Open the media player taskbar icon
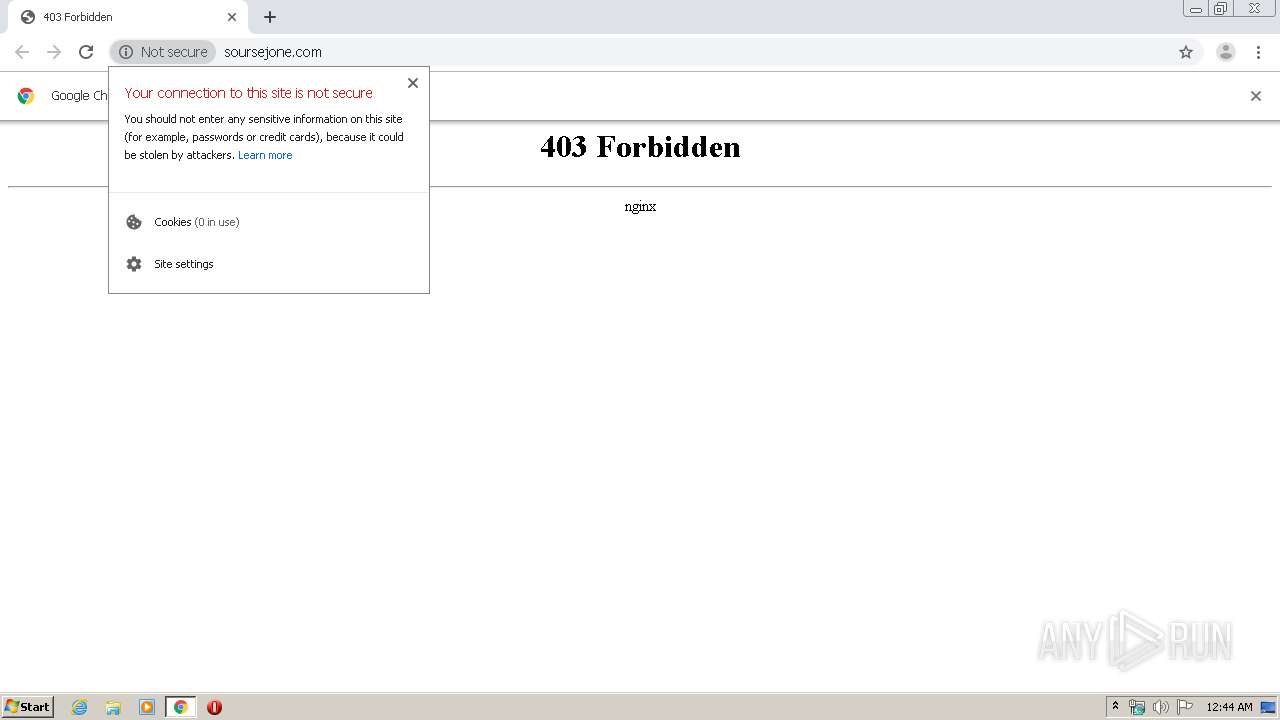 click(x=147, y=707)
